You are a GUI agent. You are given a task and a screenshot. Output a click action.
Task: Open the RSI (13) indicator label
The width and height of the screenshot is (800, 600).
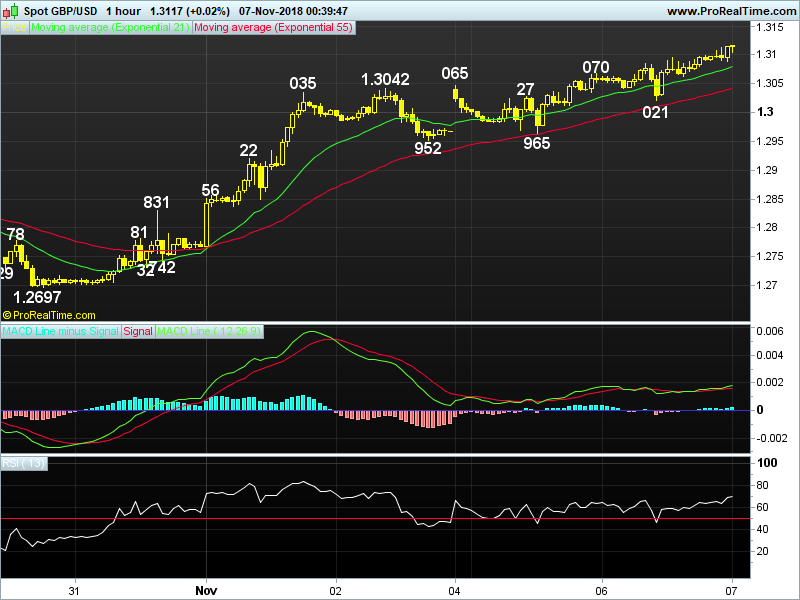pyautogui.click(x=24, y=463)
